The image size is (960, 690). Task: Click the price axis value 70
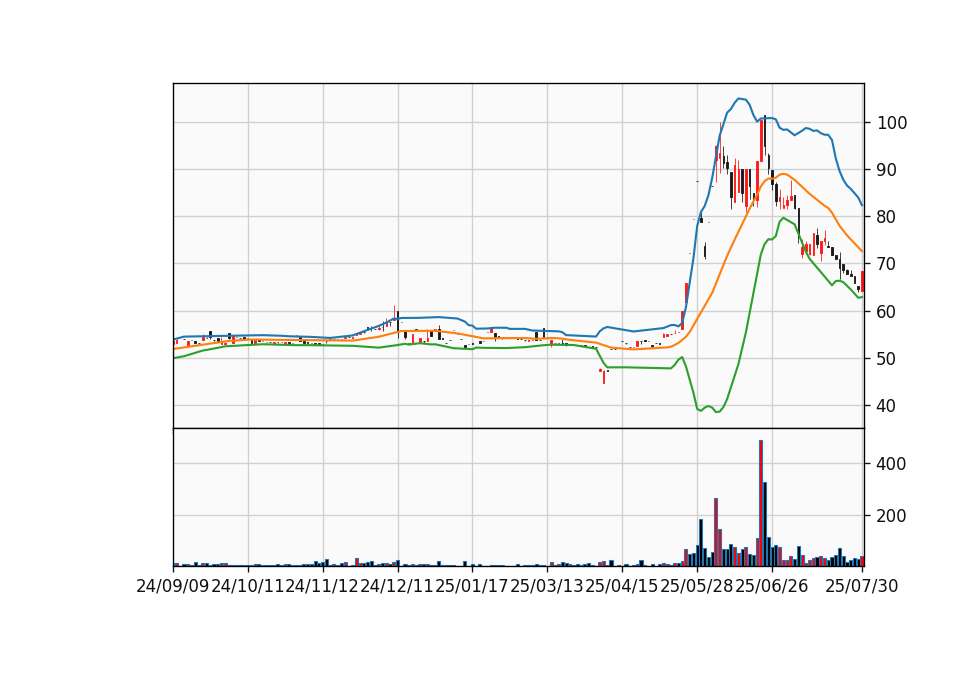[887, 264]
